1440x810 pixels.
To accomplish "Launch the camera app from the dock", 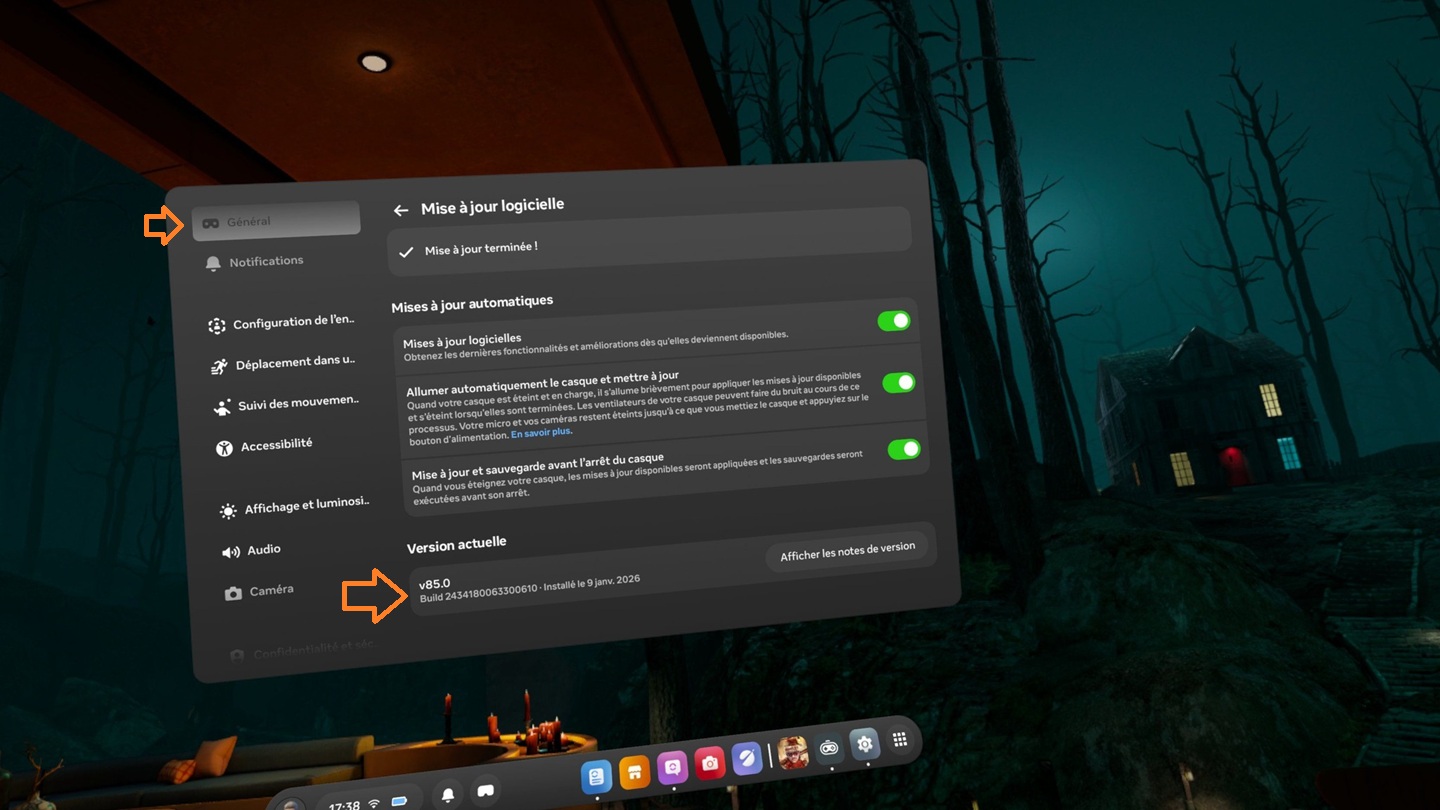I will 709,762.
